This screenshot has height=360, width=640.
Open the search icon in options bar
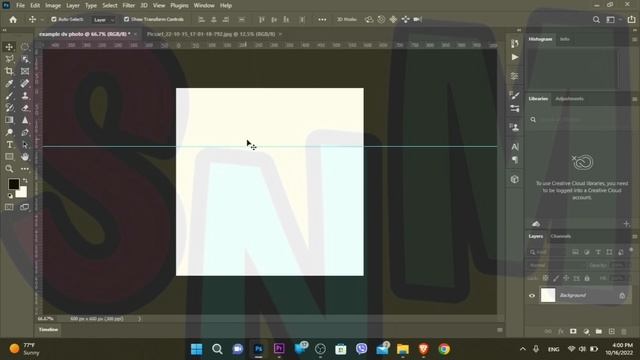tap(596, 19)
